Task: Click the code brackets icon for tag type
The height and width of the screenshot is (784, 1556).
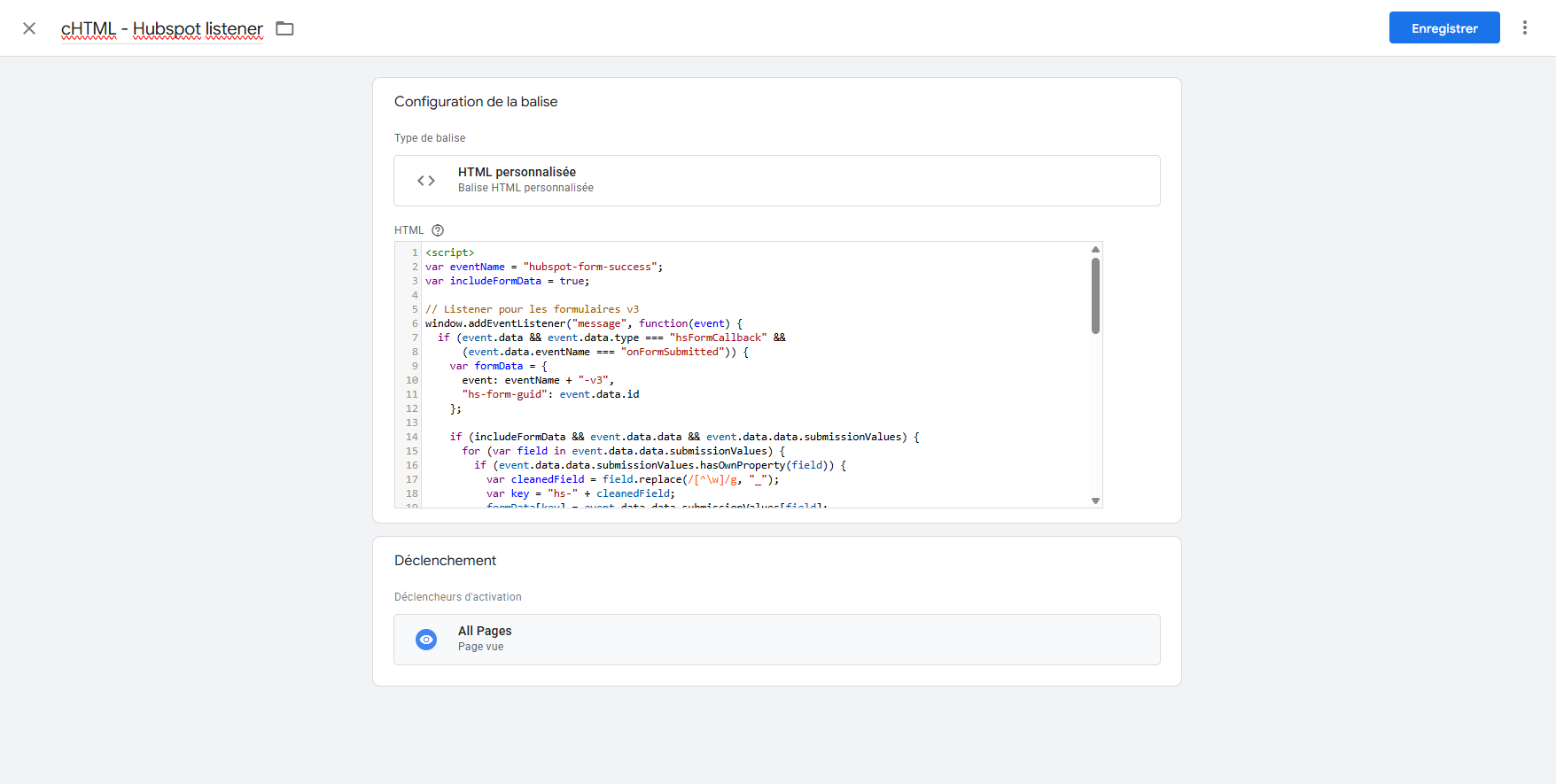Action: point(426,181)
